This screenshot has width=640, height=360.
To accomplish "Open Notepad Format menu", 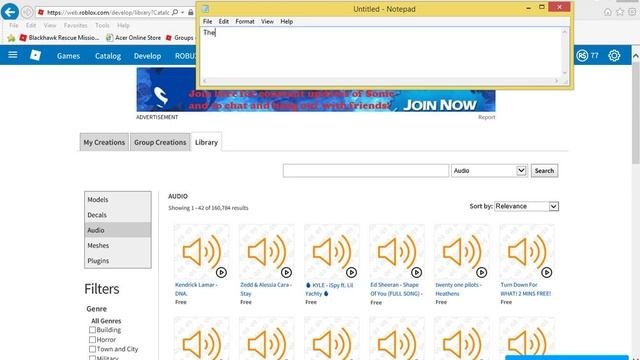I will tap(245, 22).
